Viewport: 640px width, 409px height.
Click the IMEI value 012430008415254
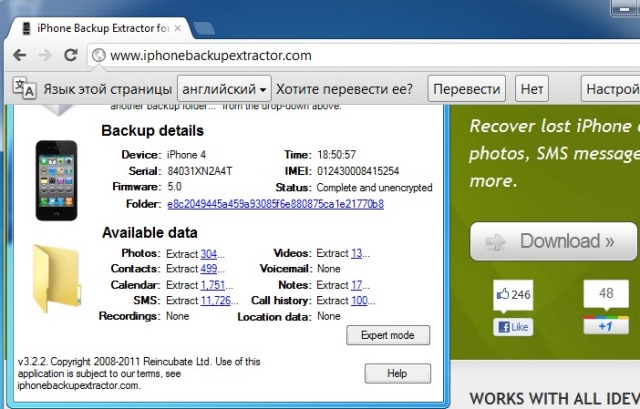[358, 171]
